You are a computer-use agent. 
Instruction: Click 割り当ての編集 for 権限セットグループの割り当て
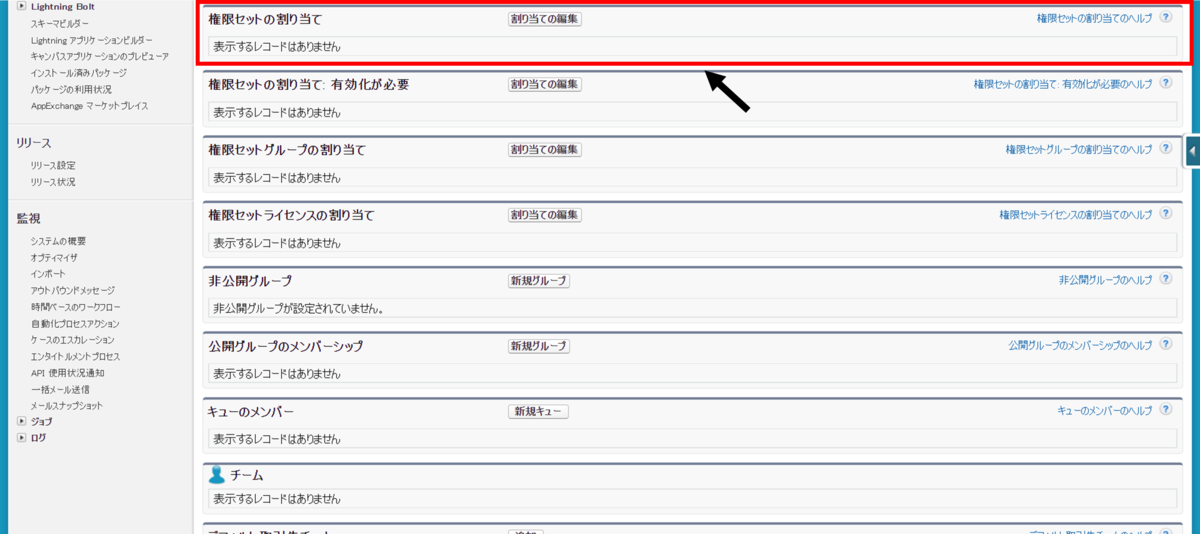pos(545,150)
